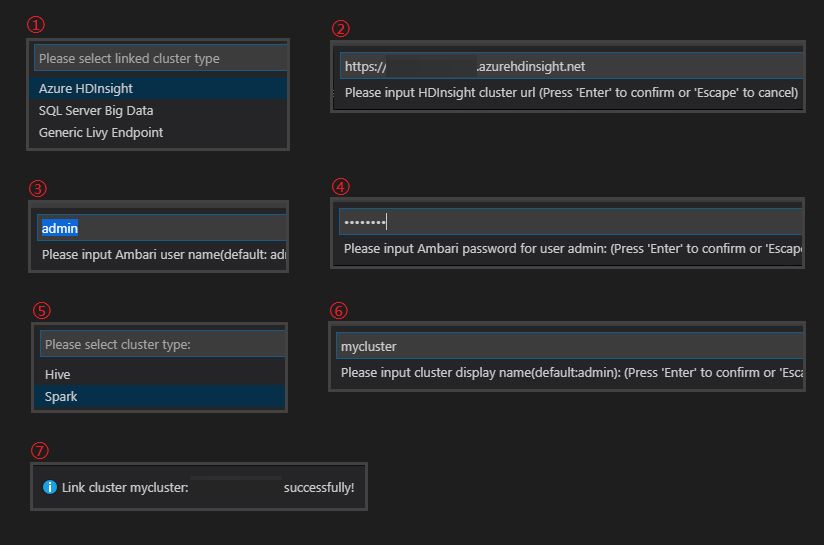The image size is (824, 545).
Task: Click the Ambari password input field
Action: tap(571, 222)
